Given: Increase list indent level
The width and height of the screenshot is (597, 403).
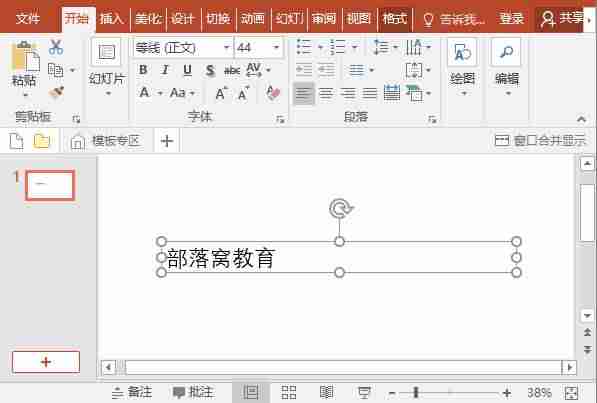Looking at the screenshot, I should (x=327, y=70).
